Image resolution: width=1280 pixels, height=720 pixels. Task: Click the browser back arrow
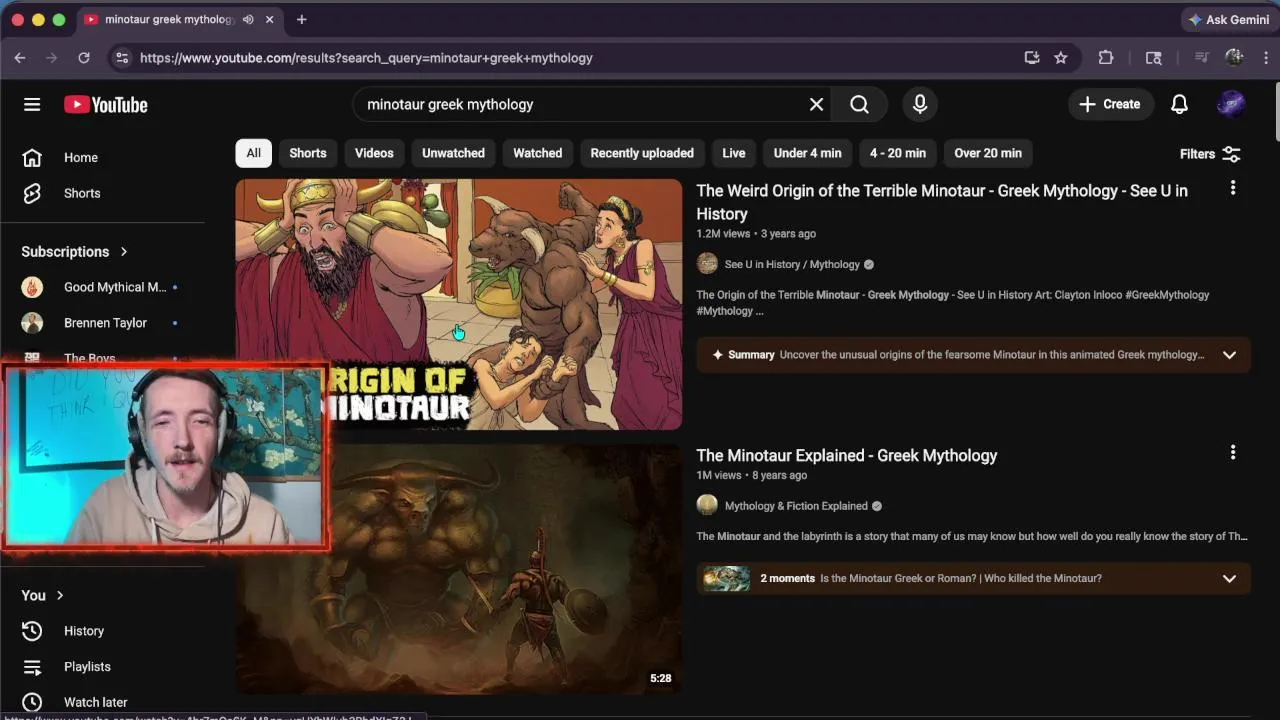tap(20, 58)
